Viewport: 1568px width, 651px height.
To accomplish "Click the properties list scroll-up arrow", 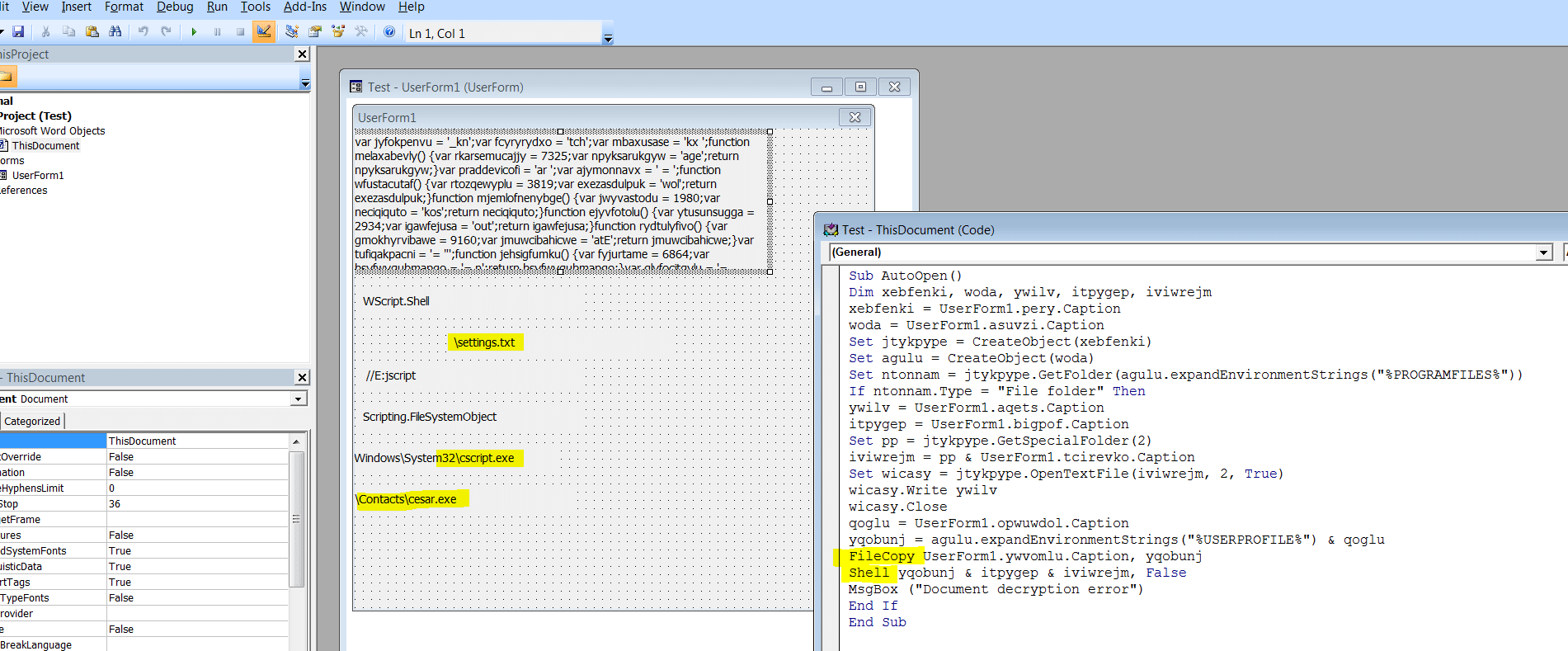I will click(296, 441).
